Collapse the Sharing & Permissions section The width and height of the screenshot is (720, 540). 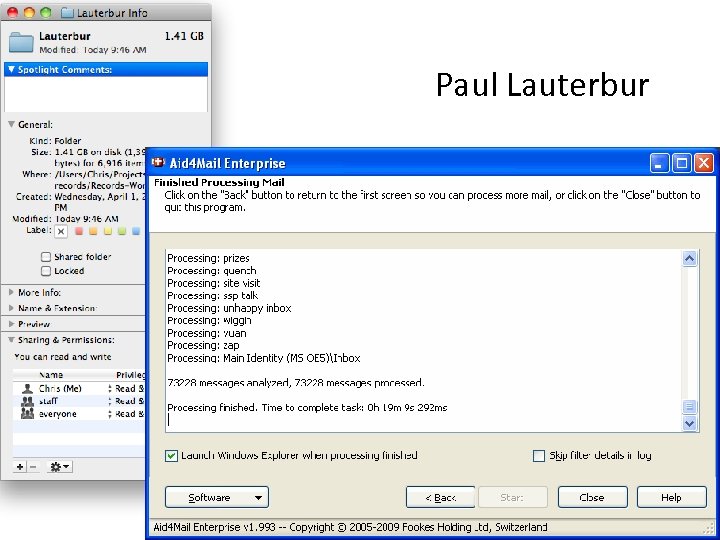pyautogui.click(x=11, y=340)
